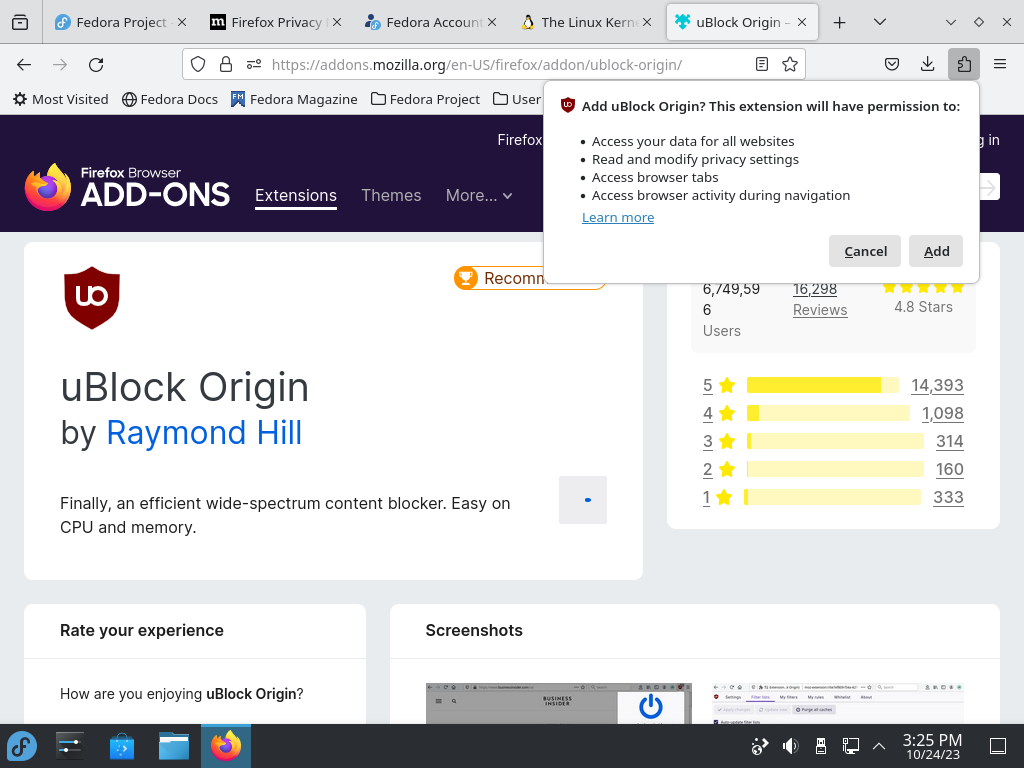Open the clock and calendar in taskbar
Screen dimensions: 1024x768
click(933, 746)
